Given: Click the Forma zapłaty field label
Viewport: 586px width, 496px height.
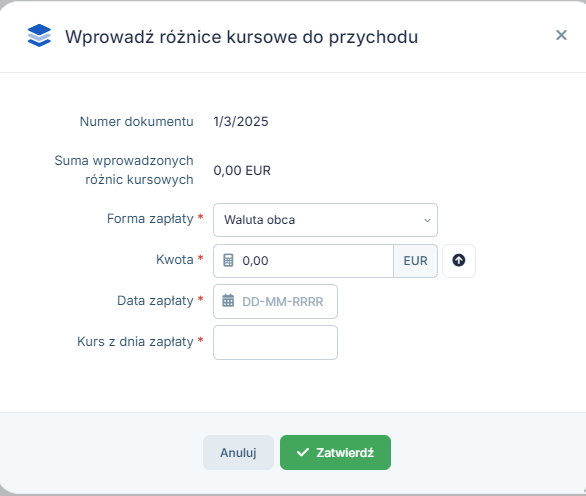Looking at the screenshot, I should click(x=150, y=219).
